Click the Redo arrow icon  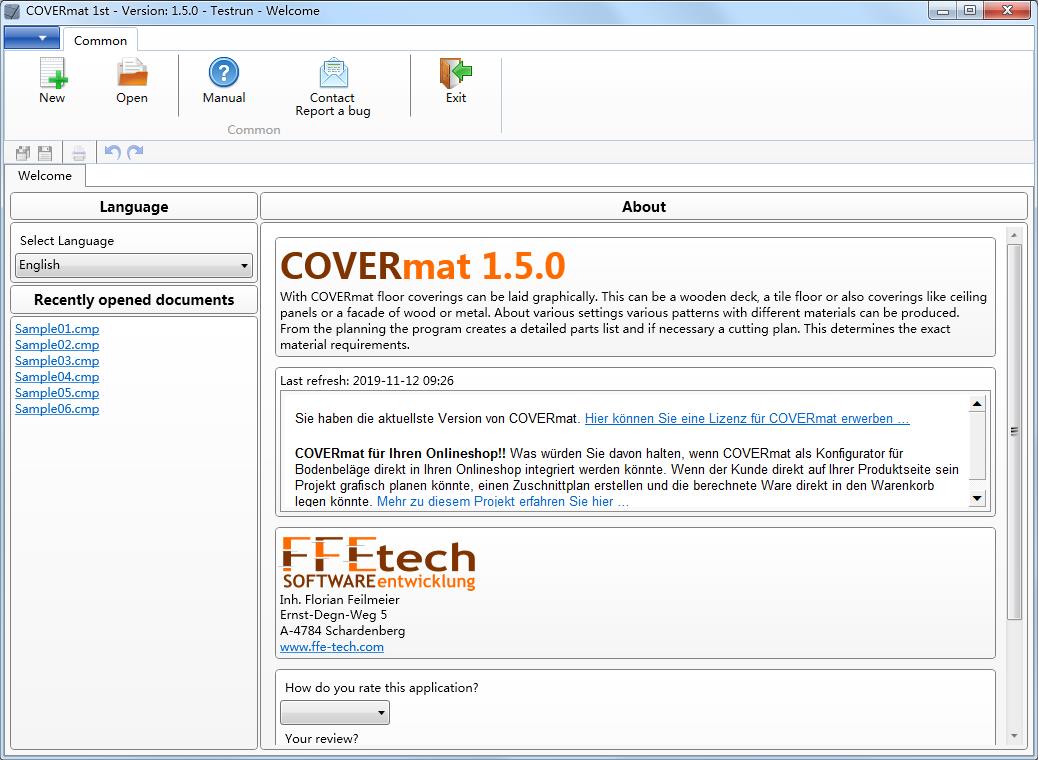pos(135,152)
